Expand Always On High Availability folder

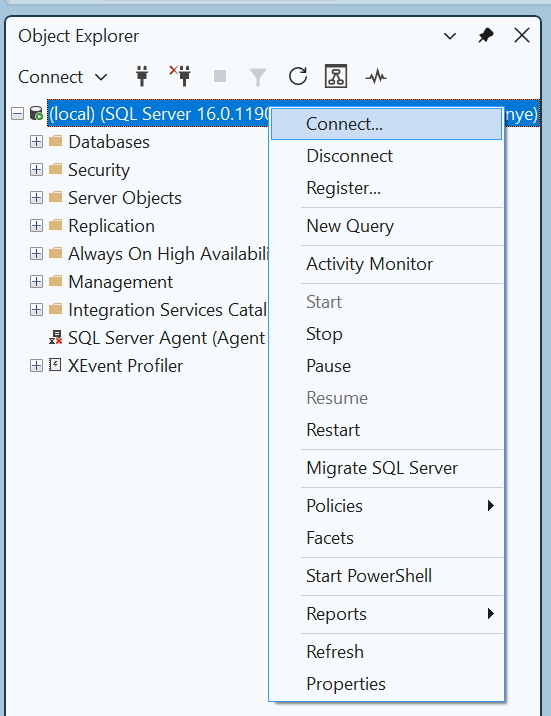tap(36, 253)
